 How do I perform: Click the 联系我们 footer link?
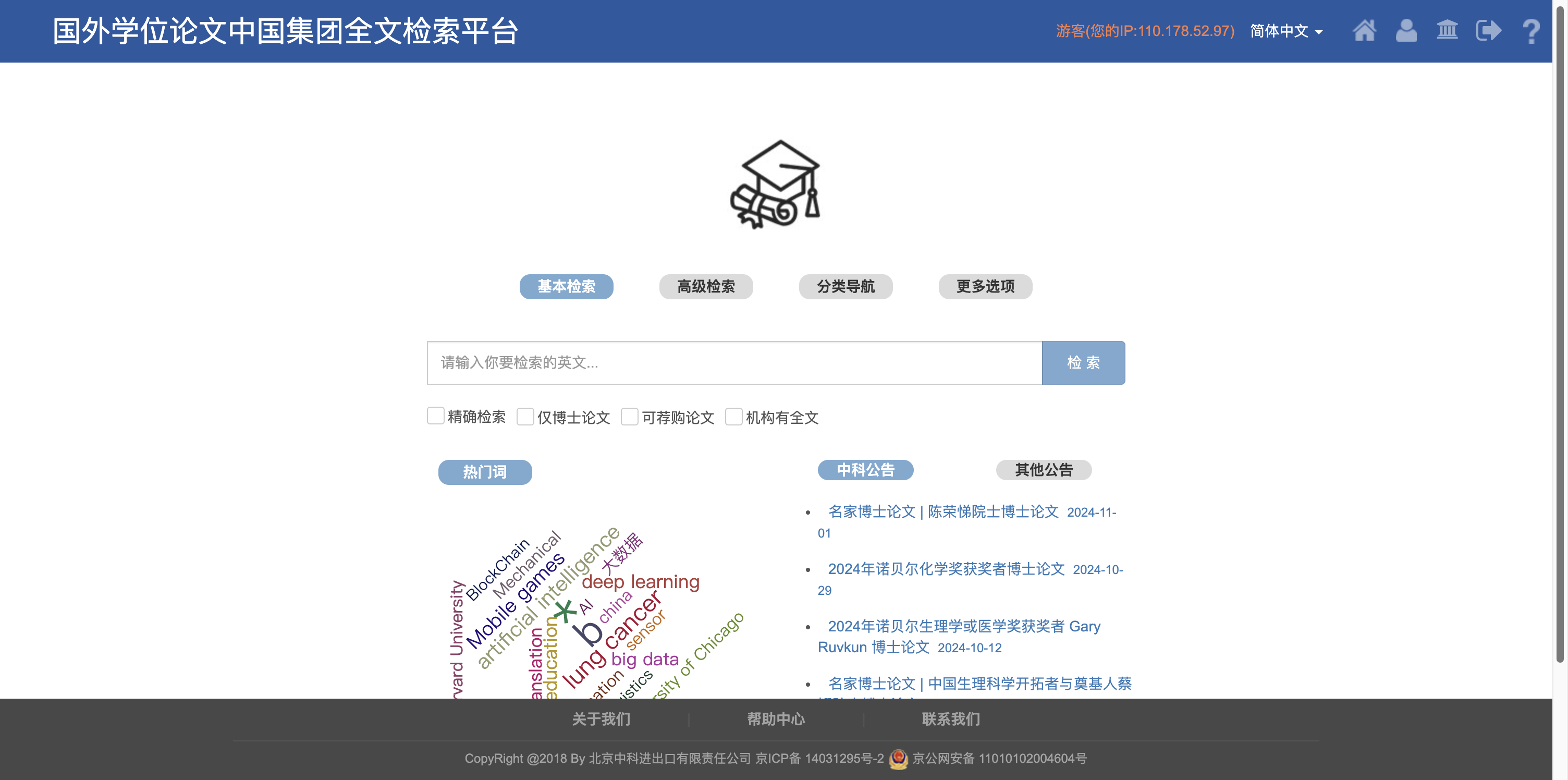point(950,719)
